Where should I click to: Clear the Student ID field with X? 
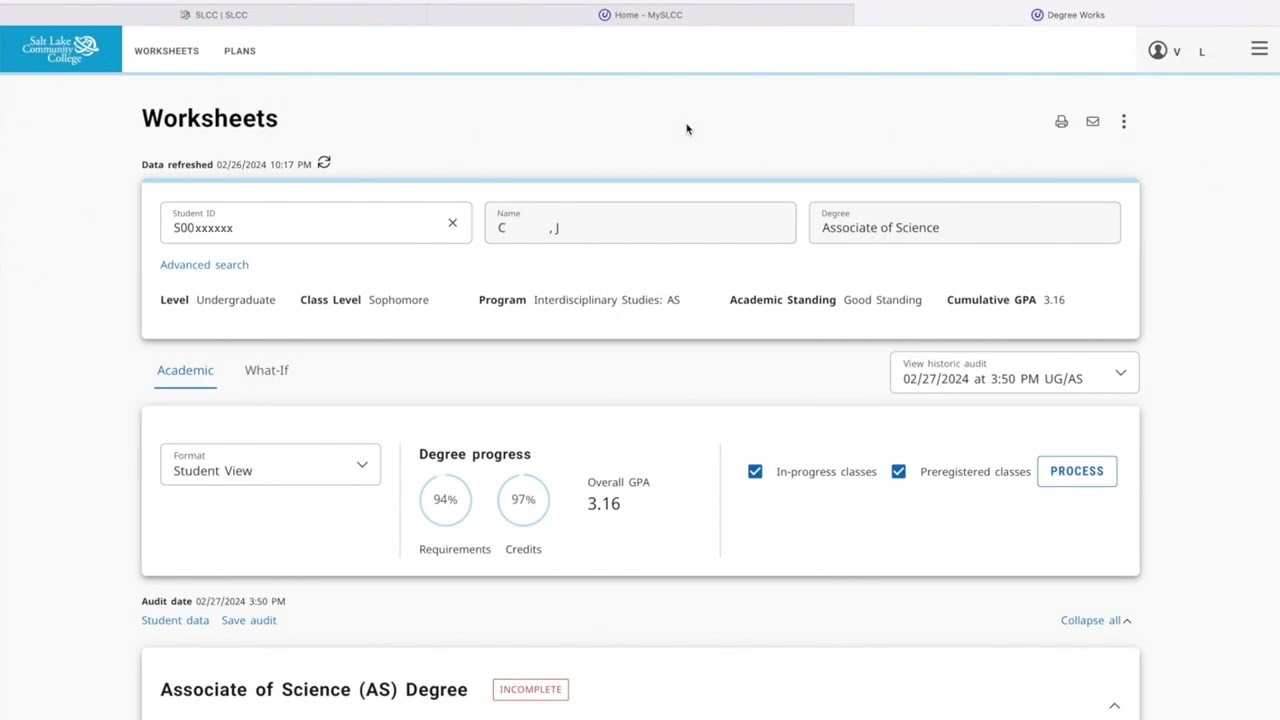pyautogui.click(x=452, y=223)
